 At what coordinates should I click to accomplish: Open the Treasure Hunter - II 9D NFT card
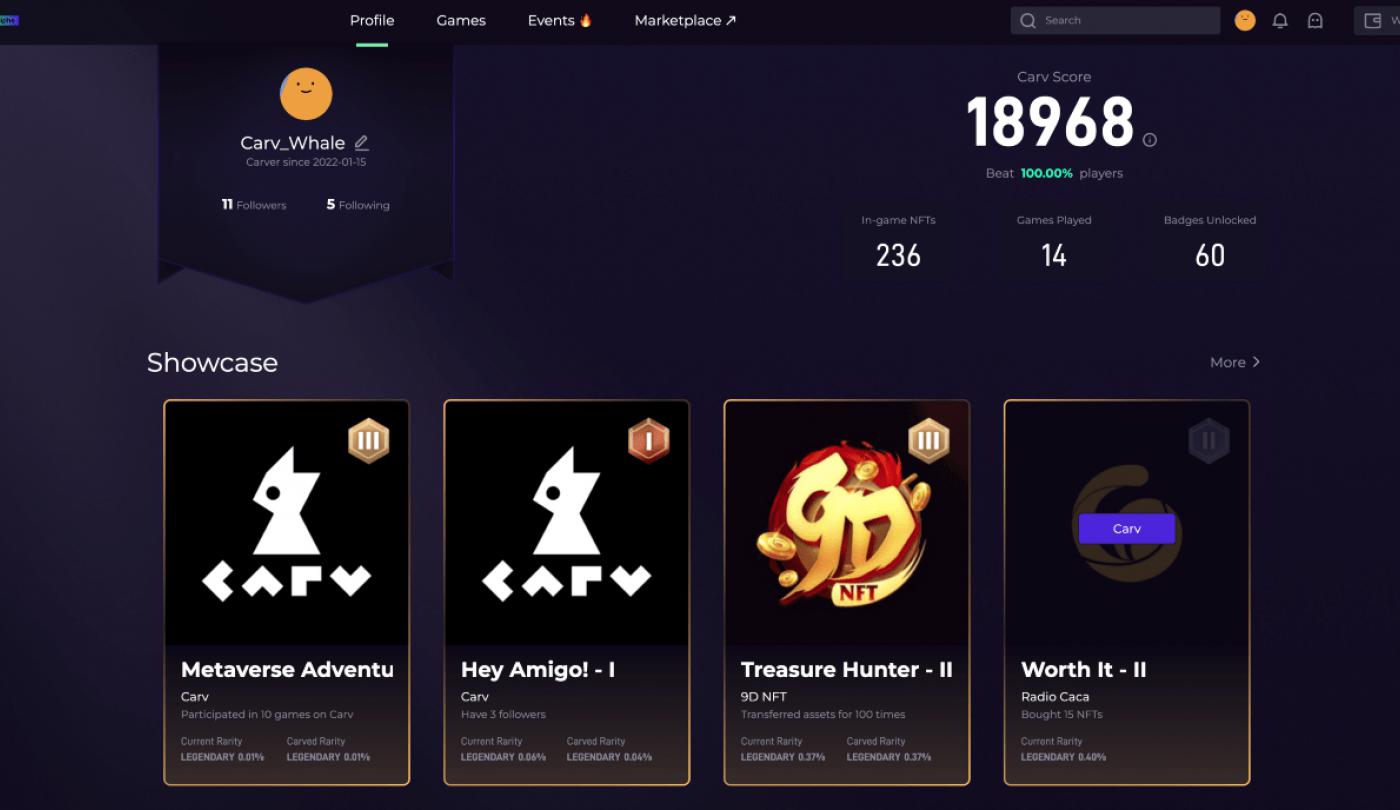pos(847,593)
